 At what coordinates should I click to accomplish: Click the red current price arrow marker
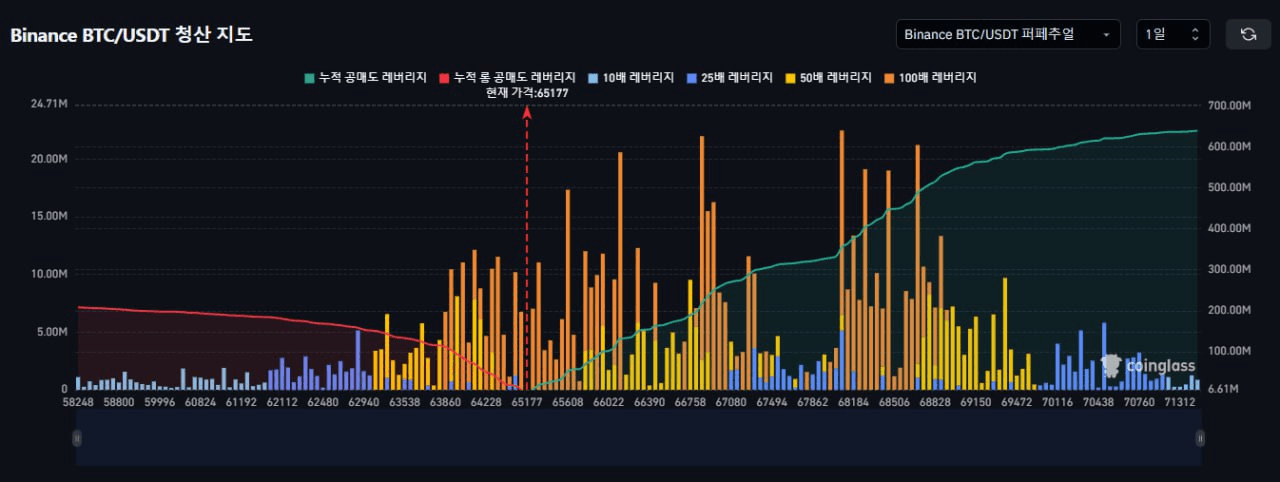click(x=527, y=112)
